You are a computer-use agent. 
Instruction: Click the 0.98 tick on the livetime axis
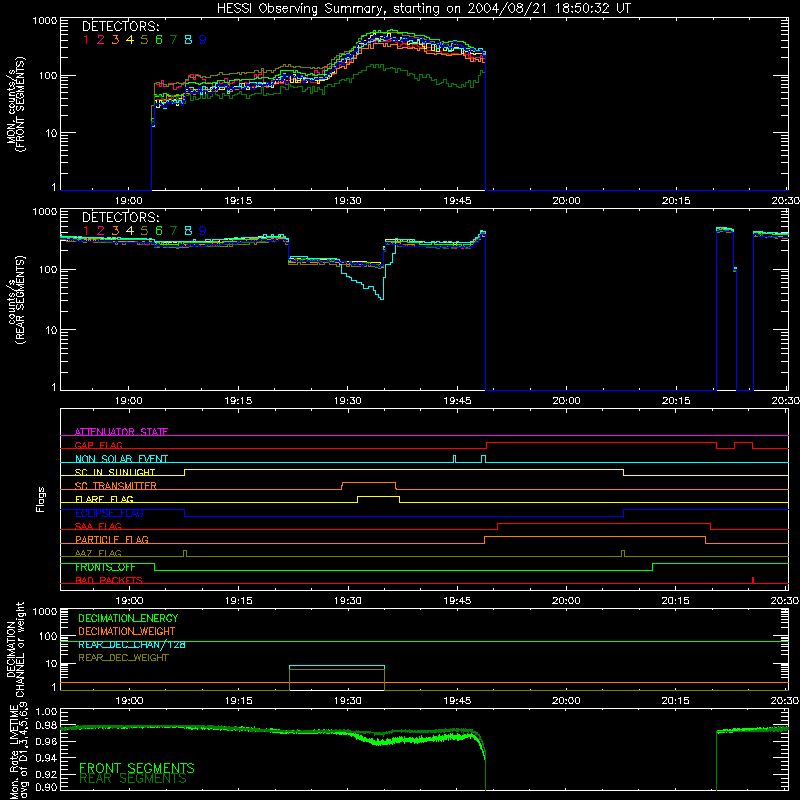(x=46, y=727)
